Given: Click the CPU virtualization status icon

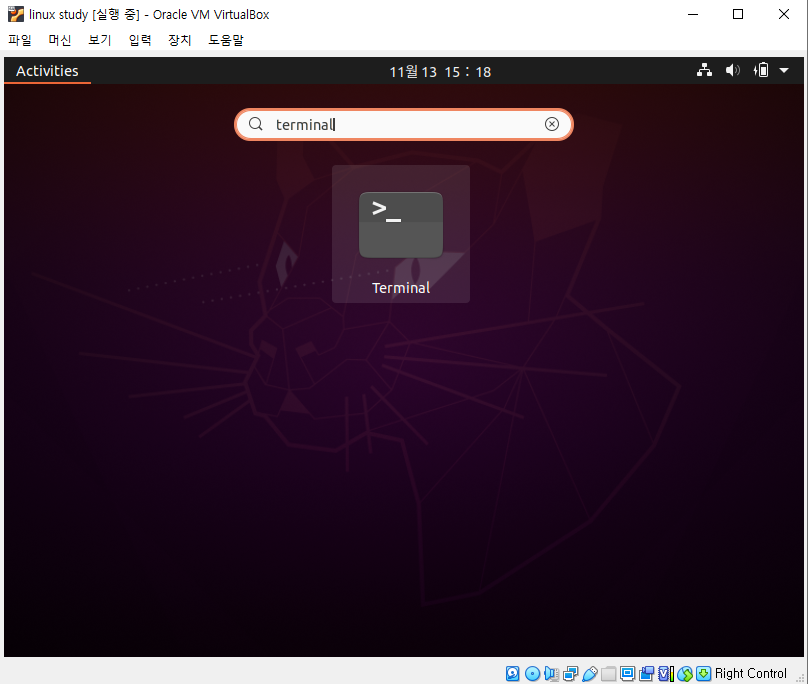Looking at the screenshot, I should tap(665, 673).
